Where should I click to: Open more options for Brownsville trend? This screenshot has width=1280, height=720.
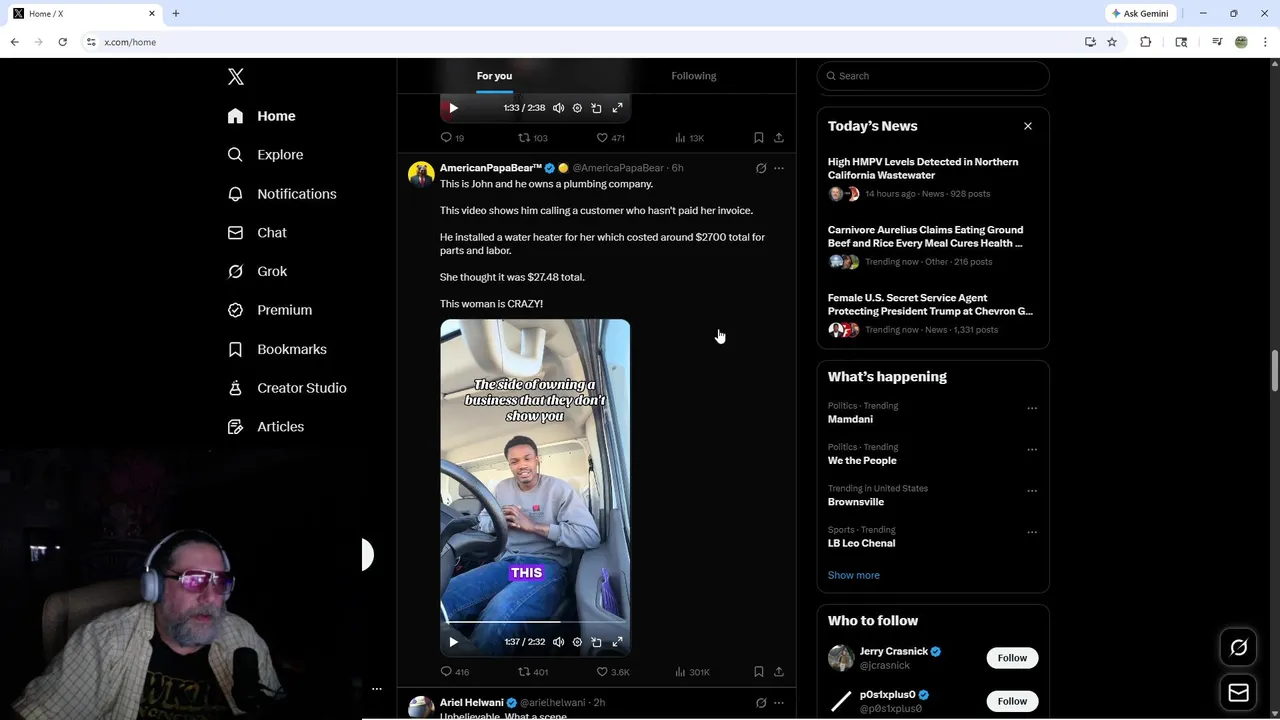[1032, 491]
